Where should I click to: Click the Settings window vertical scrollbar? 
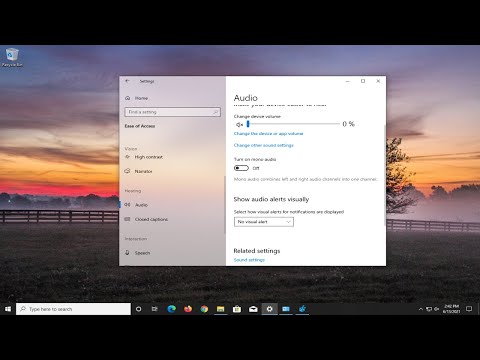click(385, 175)
